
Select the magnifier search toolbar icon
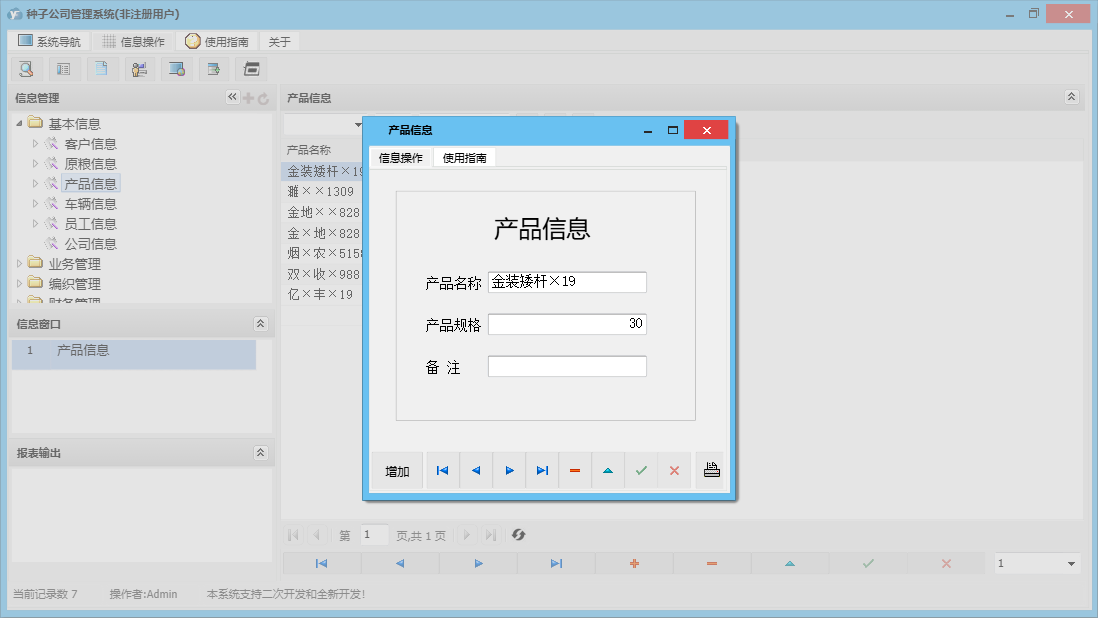tap(26, 68)
